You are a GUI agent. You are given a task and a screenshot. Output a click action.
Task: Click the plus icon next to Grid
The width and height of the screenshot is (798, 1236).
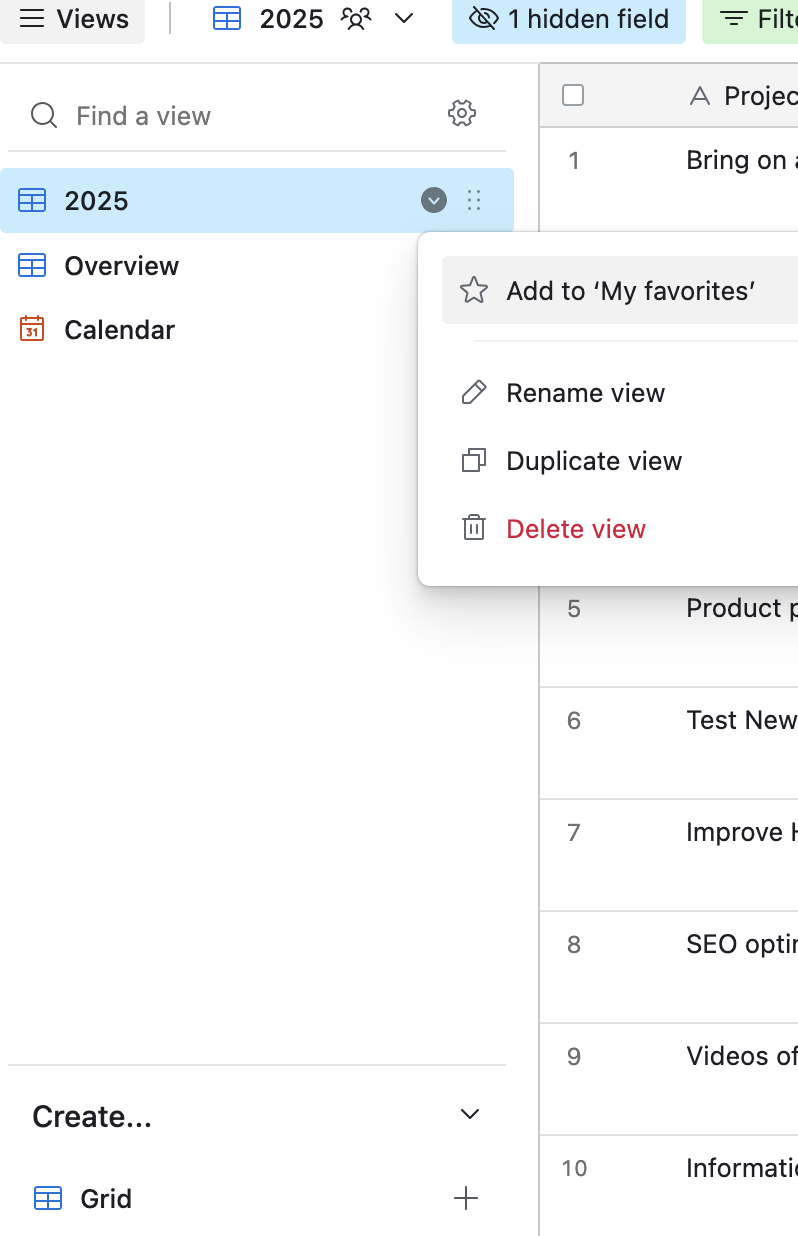(466, 1198)
